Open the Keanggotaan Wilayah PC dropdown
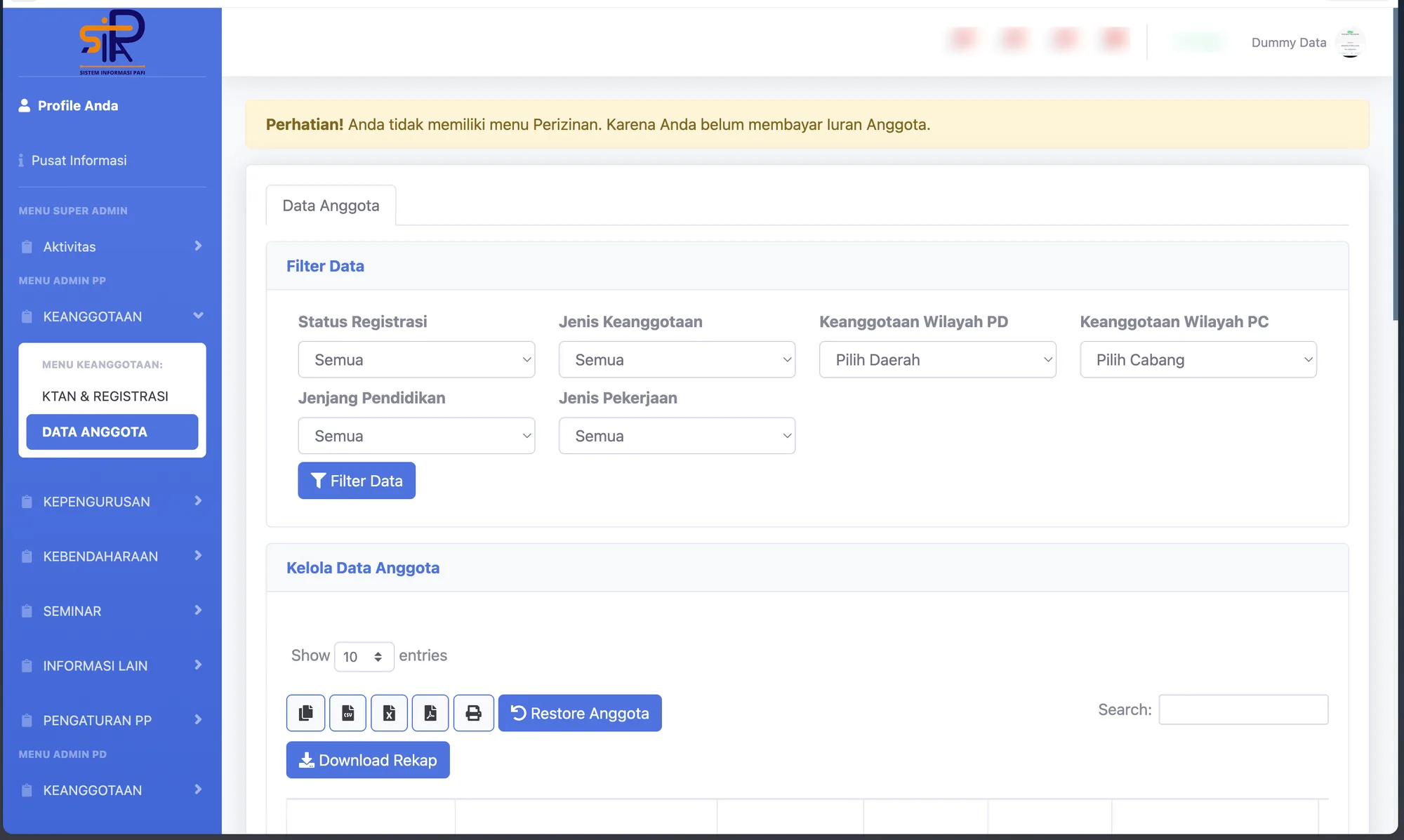 (x=1198, y=359)
